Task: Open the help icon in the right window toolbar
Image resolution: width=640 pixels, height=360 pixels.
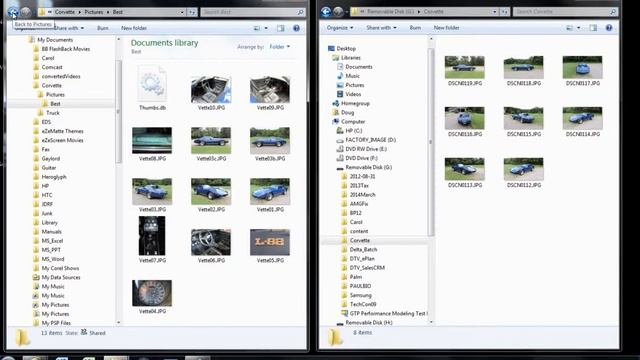Action: pos(609,28)
